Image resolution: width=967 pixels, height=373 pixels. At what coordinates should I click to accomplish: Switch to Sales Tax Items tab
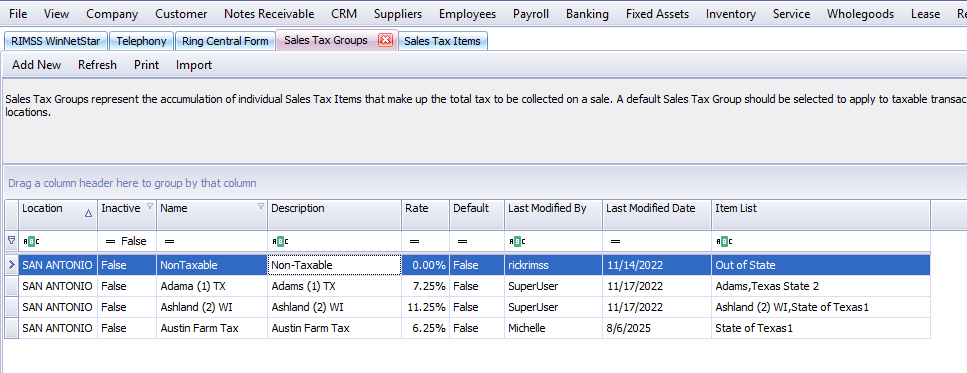pyautogui.click(x=442, y=41)
